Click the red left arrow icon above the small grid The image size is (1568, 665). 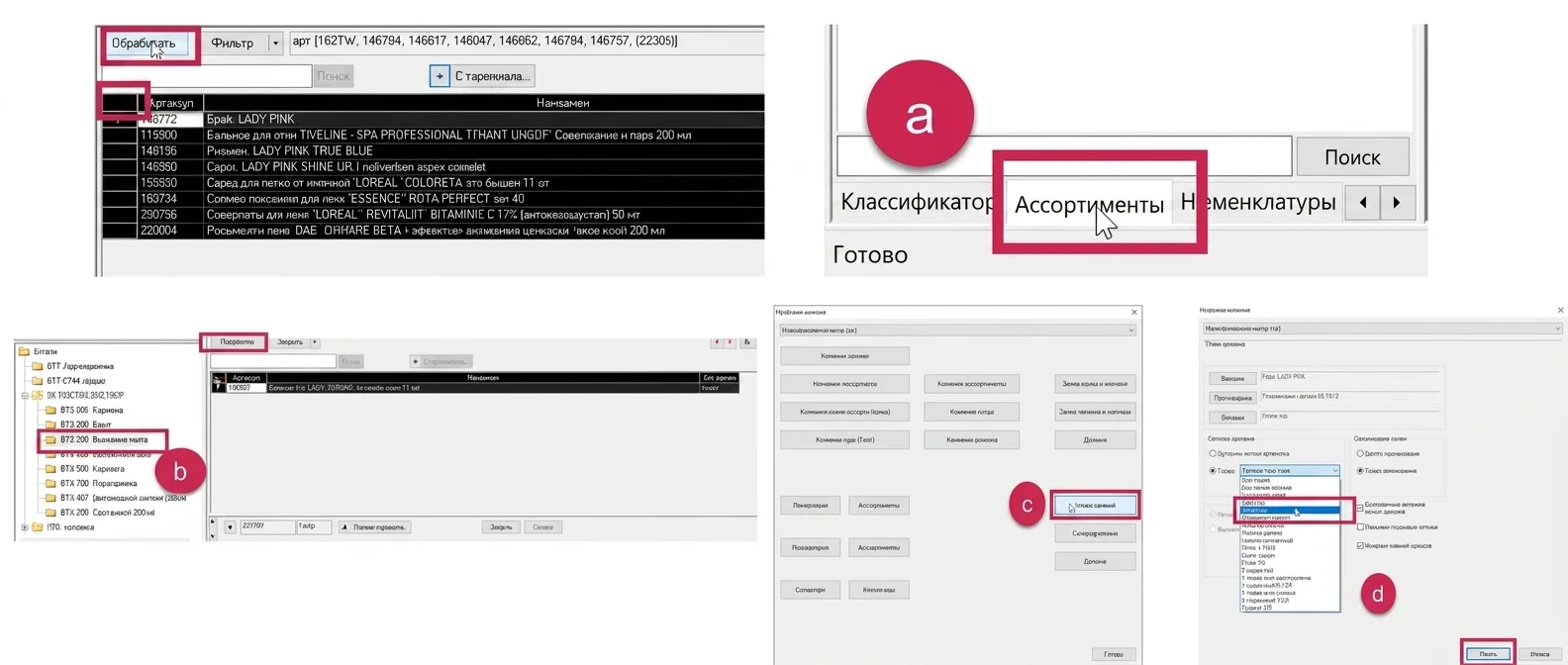[x=716, y=342]
